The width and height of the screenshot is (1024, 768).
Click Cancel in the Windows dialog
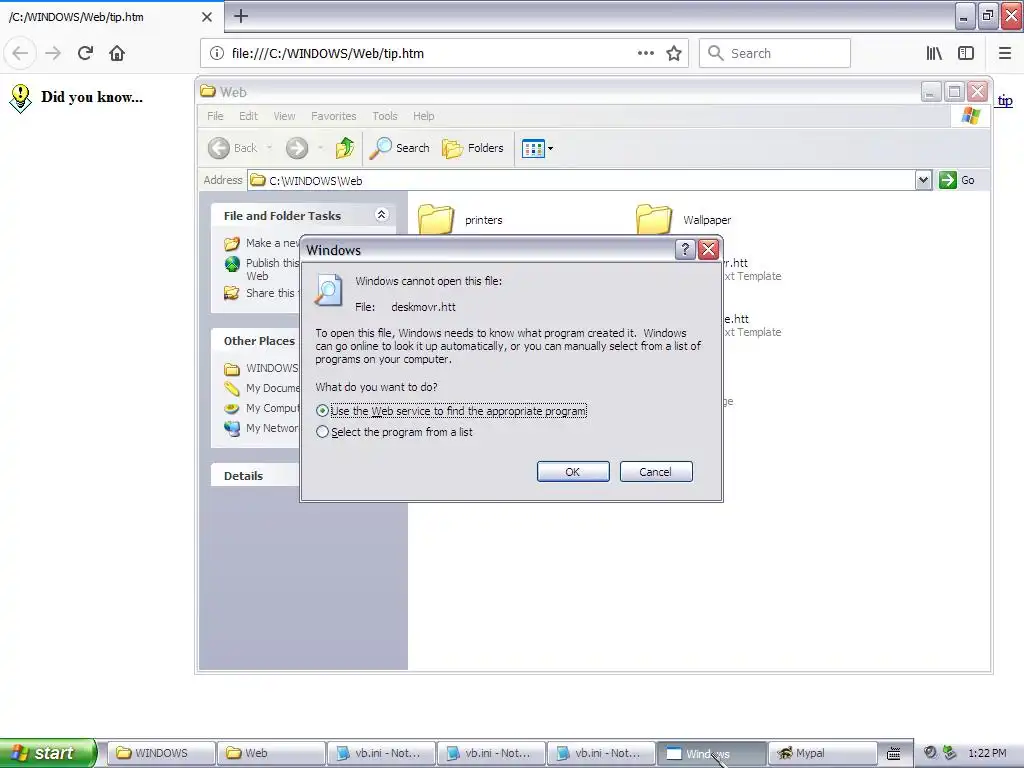click(656, 472)
